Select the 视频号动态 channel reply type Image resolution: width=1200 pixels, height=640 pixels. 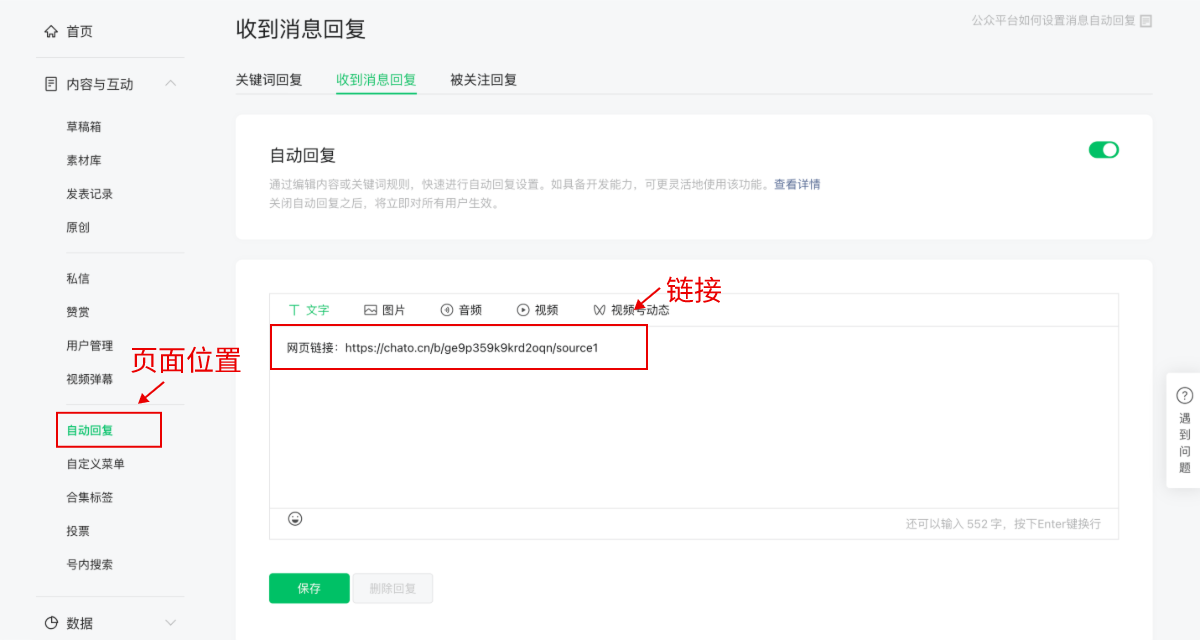(x=631, y=310)
